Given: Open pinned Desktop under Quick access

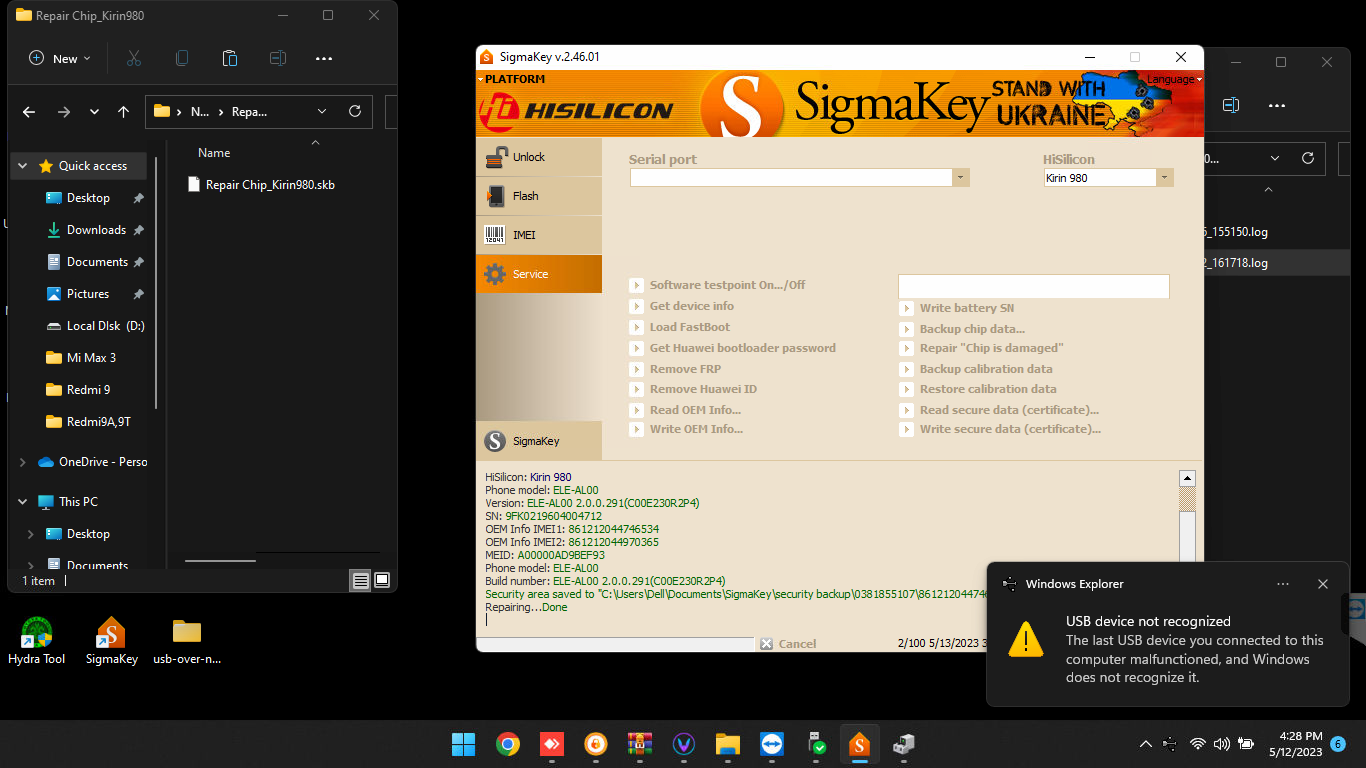Looking at the screenshot, I should [x=87, y=198].
